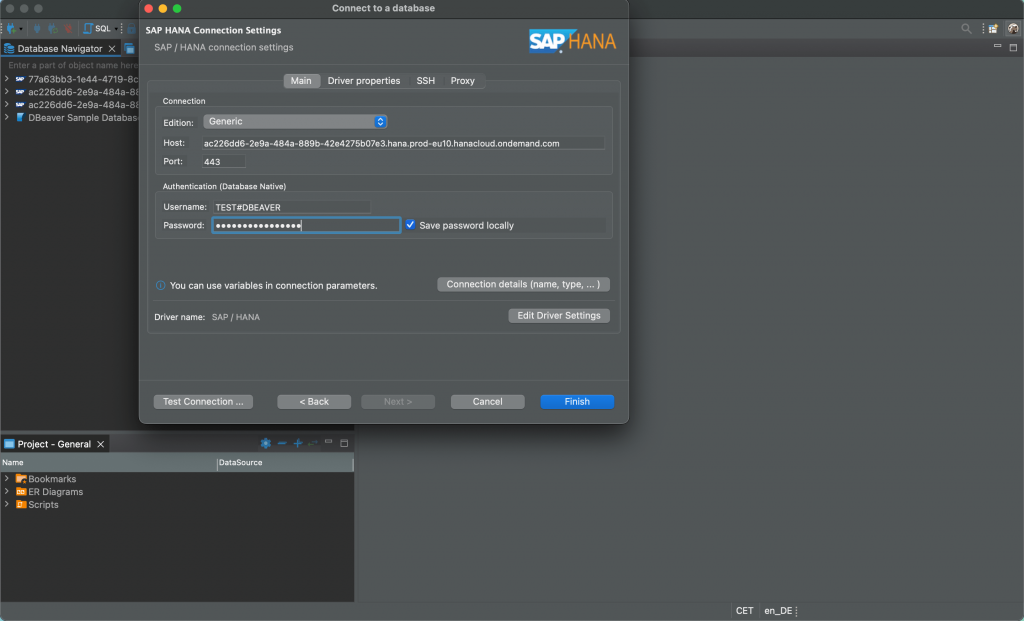Click the Connect plug icon in the toolbar
The height and width of the screenshot is (621, 1024).
pyautogui.click(x=37, y=29)
